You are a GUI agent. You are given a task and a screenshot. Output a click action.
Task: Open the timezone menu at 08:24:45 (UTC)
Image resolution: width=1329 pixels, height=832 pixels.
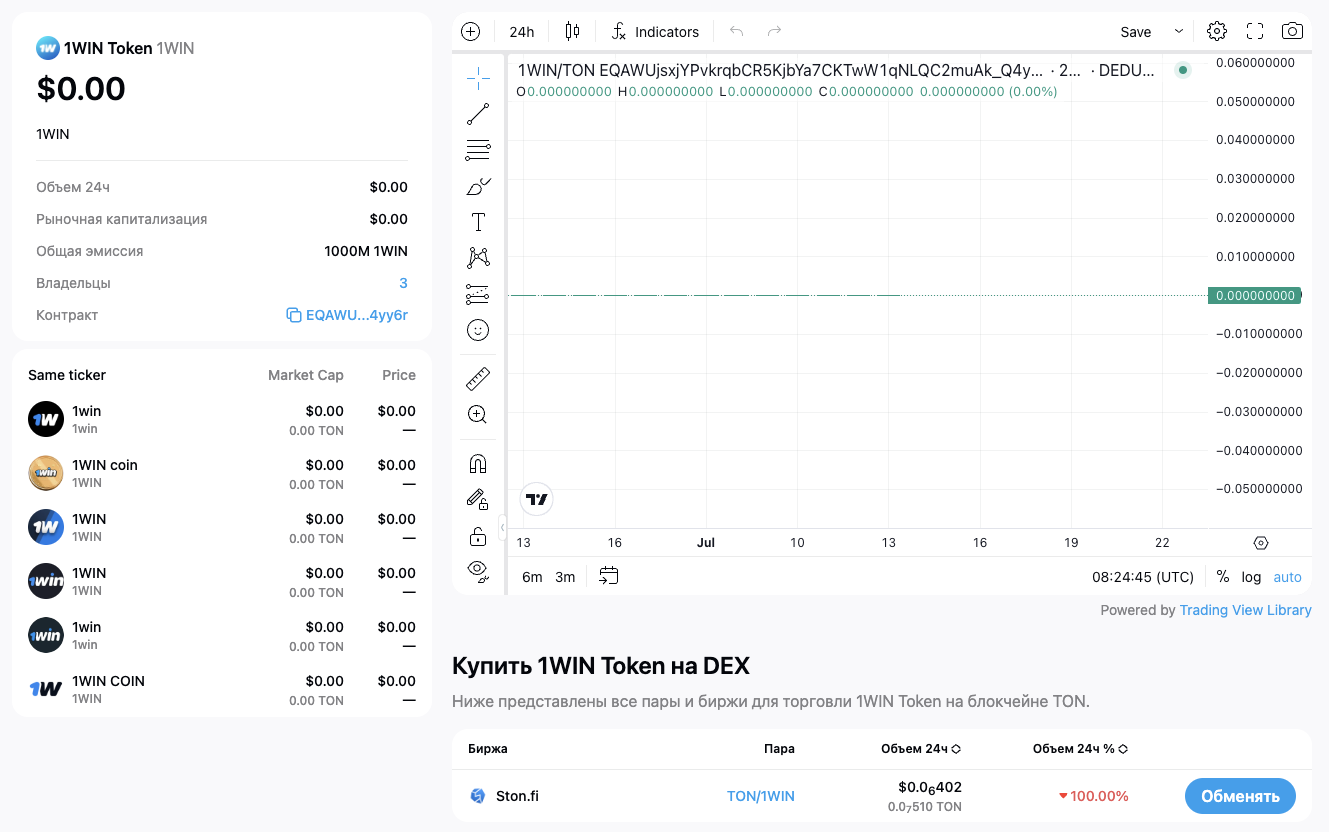(x=1143, y=576)
